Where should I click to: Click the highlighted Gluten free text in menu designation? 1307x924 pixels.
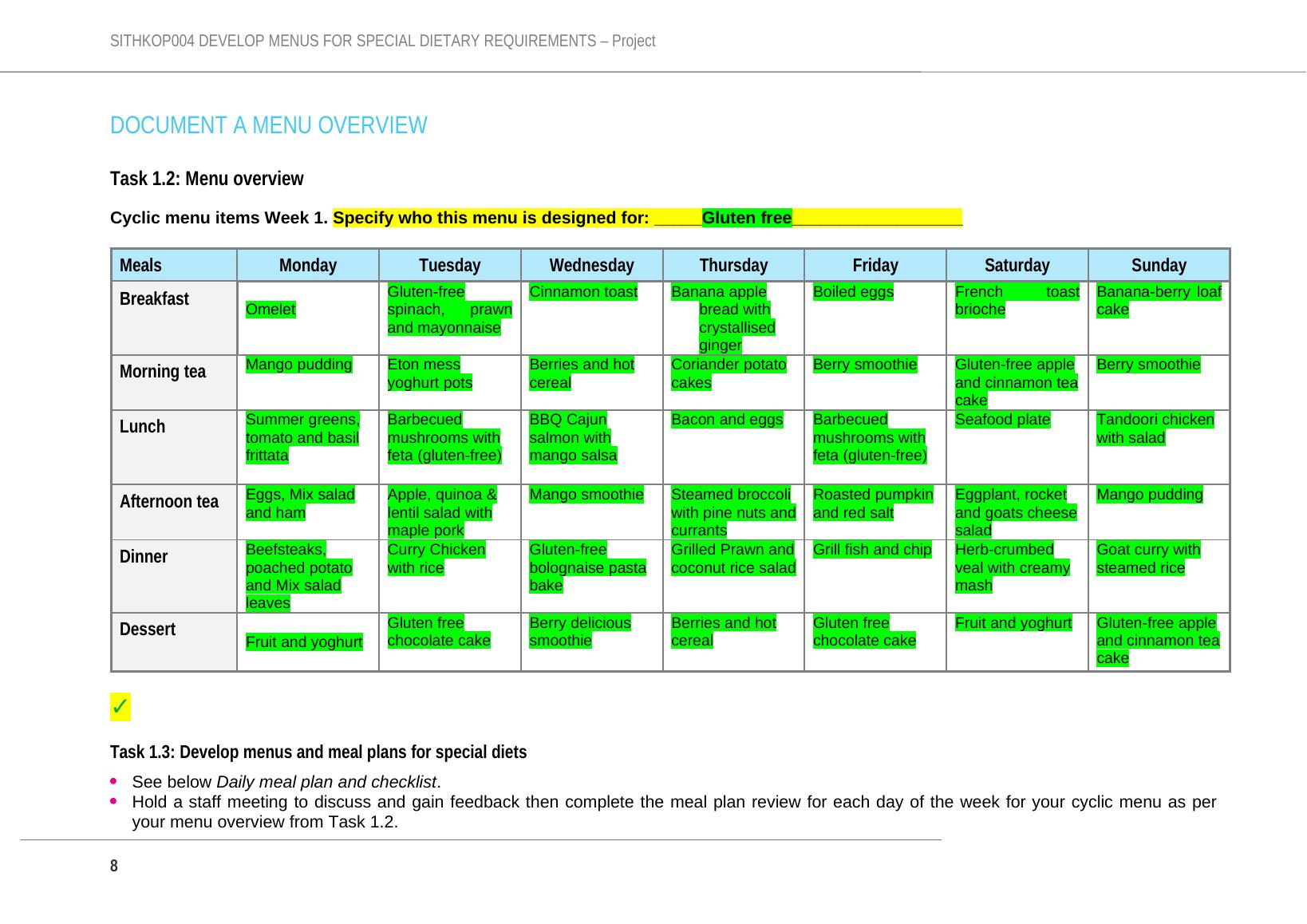pos(746,218)
